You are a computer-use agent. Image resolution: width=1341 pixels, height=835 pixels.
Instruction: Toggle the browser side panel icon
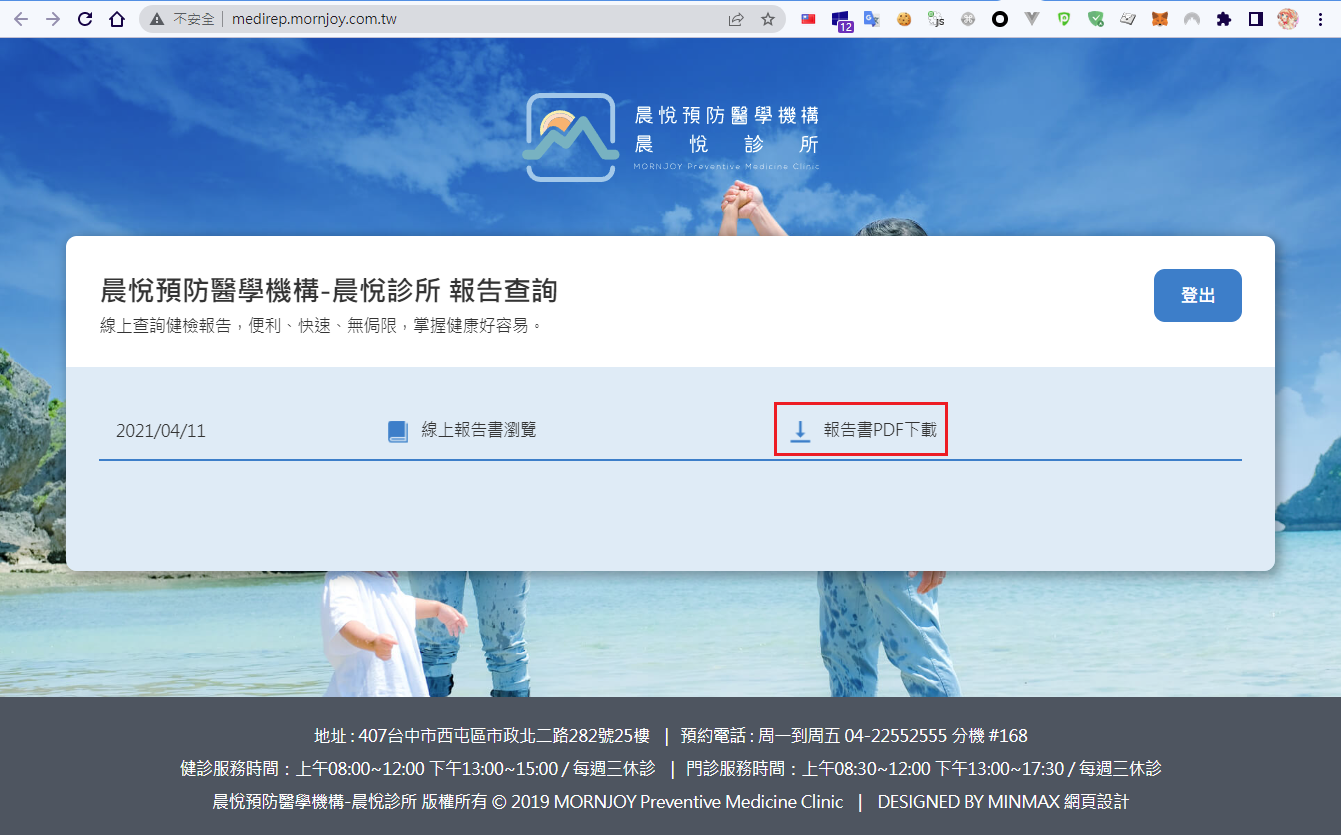1256,19
